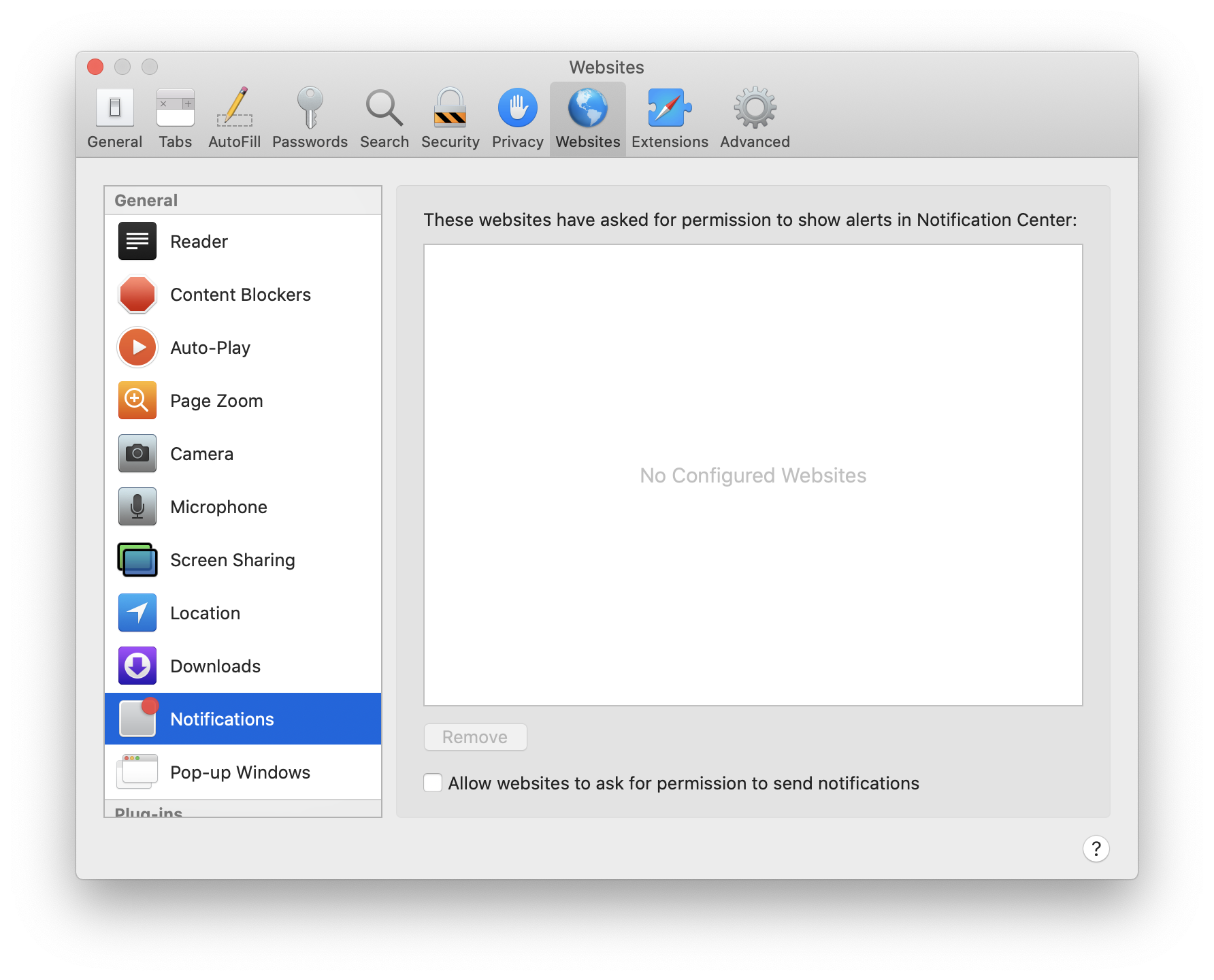The height and width of the screenshot is (980, 1214).
Task: Click the Page Zoom magnifier icon
Action: pos(137,400)
